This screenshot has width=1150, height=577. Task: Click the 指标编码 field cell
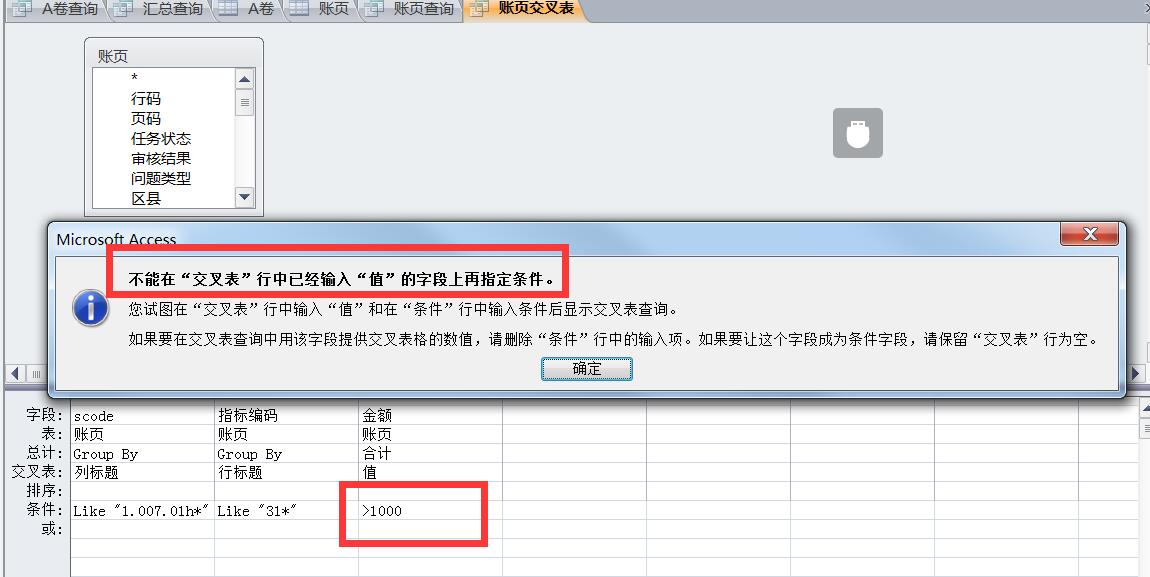(x=286, y=416)
